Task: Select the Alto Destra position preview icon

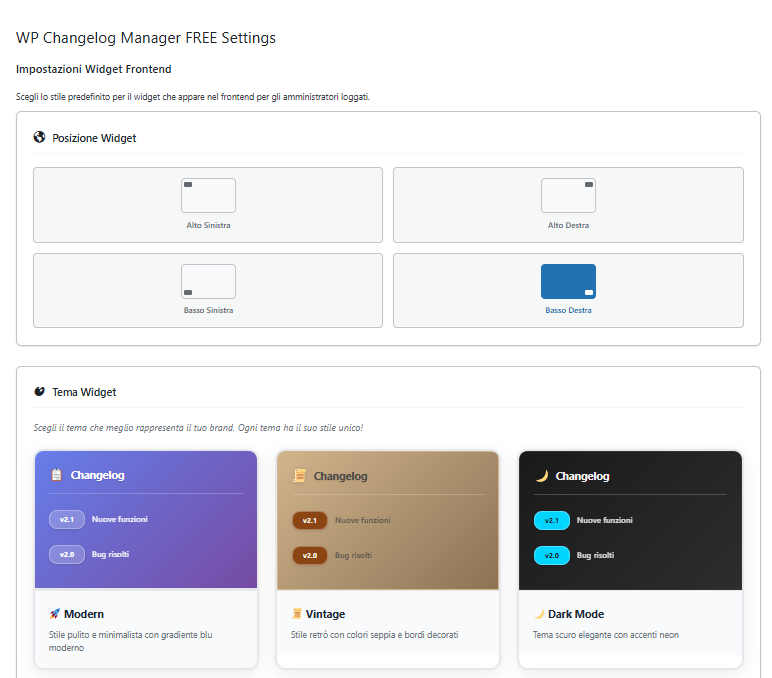Action: pyautogui.click(x=568, y=195)
